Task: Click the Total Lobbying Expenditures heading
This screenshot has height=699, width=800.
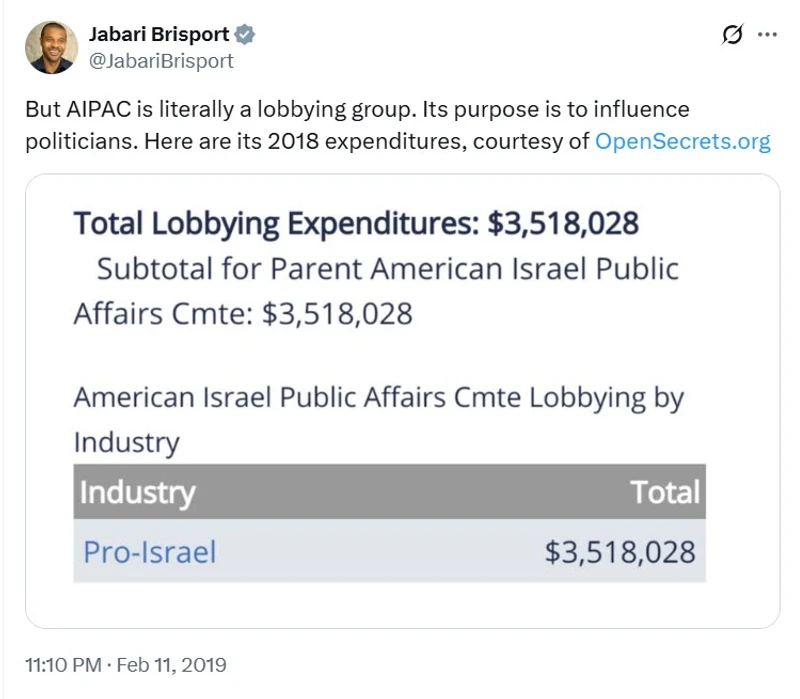Action: (x=355, y=223)
